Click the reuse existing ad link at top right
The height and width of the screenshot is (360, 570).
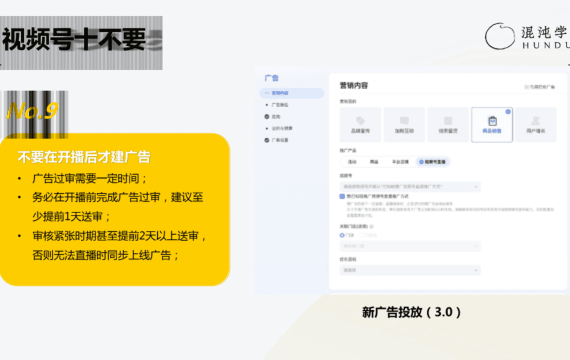pyautogui.click(x=539, y=87)
